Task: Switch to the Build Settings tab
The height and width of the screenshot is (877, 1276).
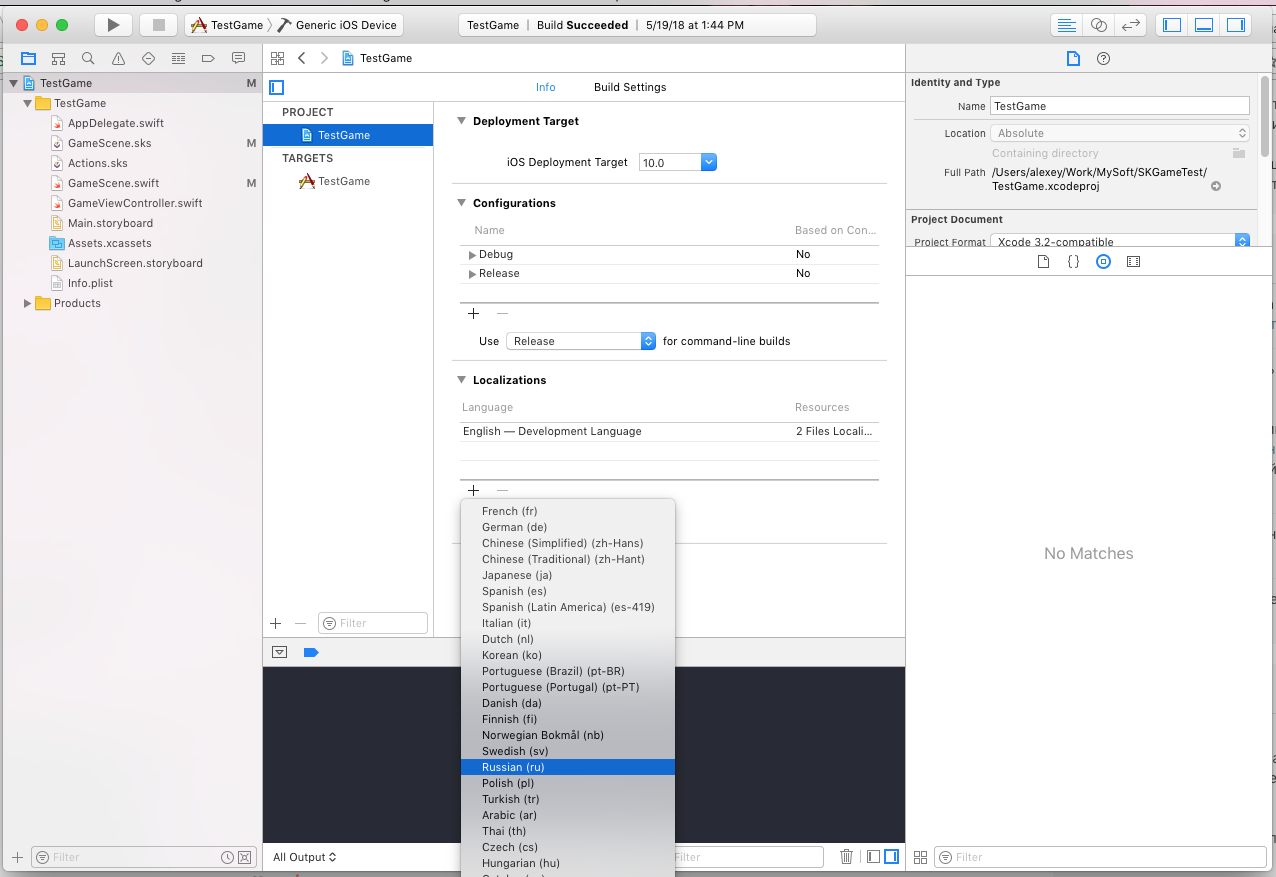Action: pyautogui.click(x=629, y=87)
